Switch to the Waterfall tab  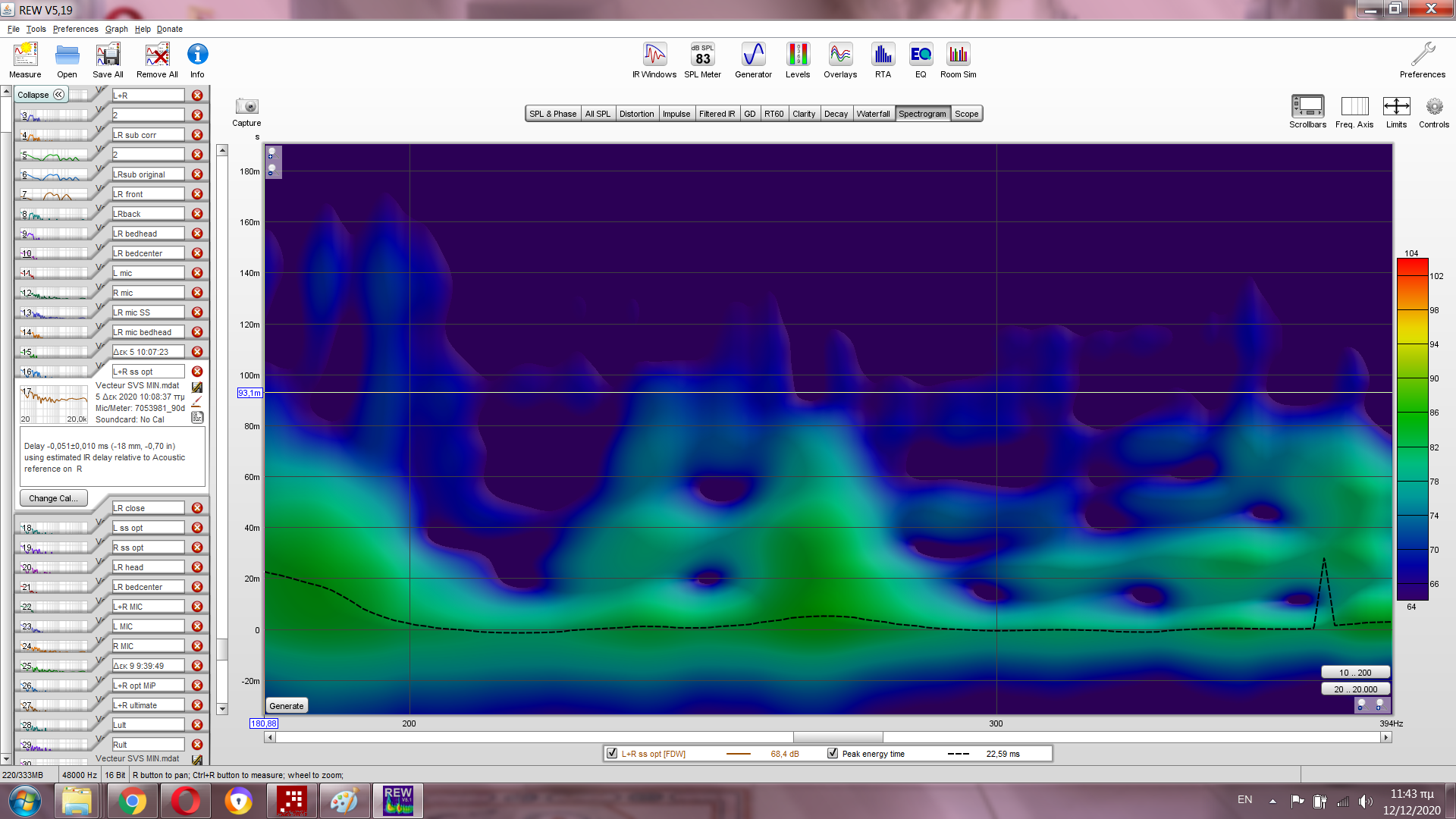(x=873, y=114)
